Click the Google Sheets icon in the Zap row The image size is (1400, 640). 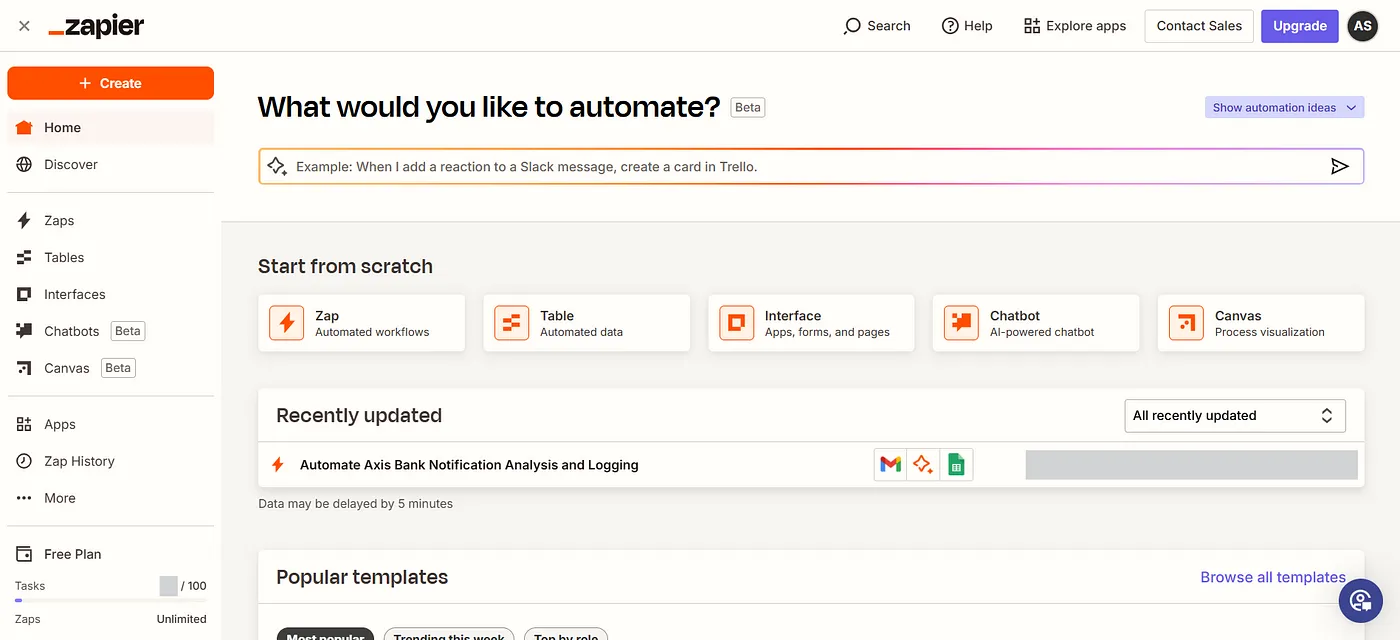[956, 465]
